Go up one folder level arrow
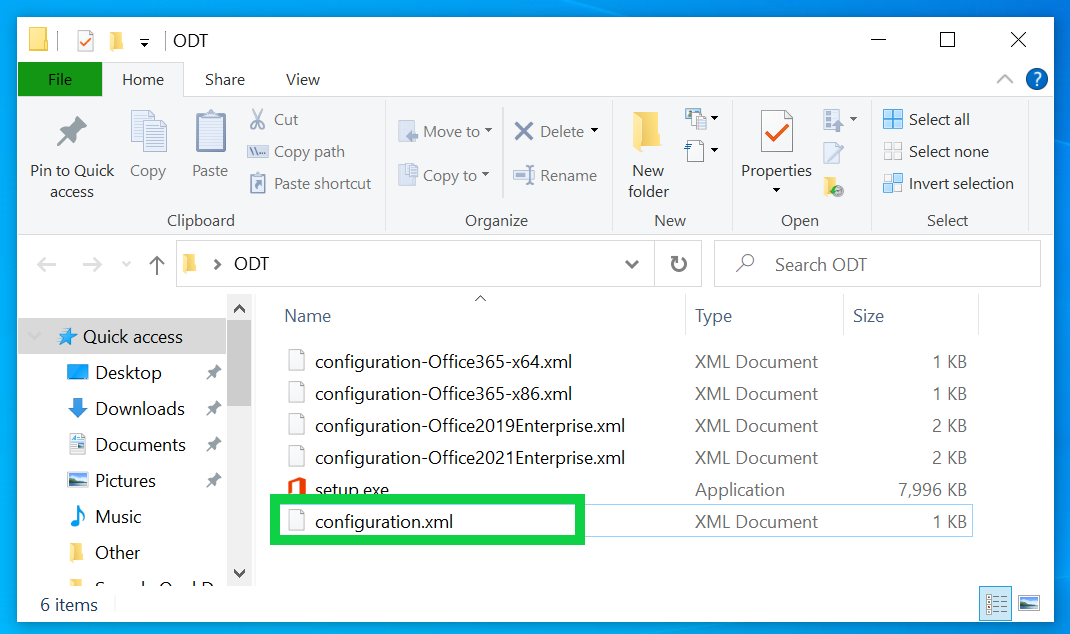This screenshot has width=1070, height=634. [x=156, y=264]
